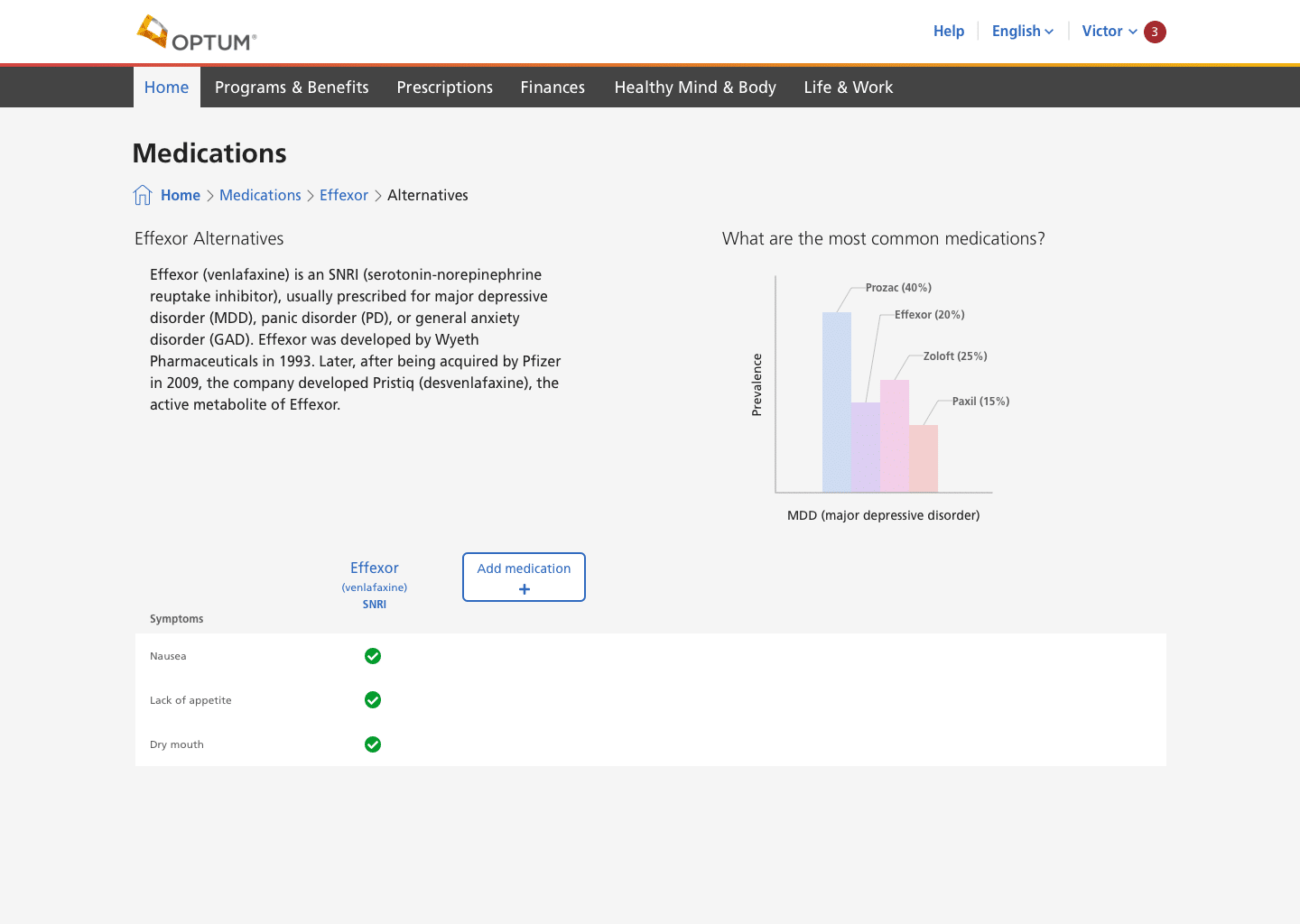Select the Healthy Mind & Body tab
This screenshot has width=1300, height=924.
point(695,88)
